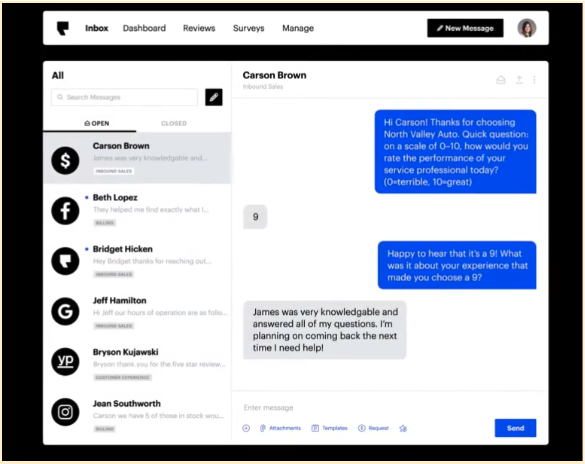
Task: Click the plus circle icon below message box
Action: 246,428
